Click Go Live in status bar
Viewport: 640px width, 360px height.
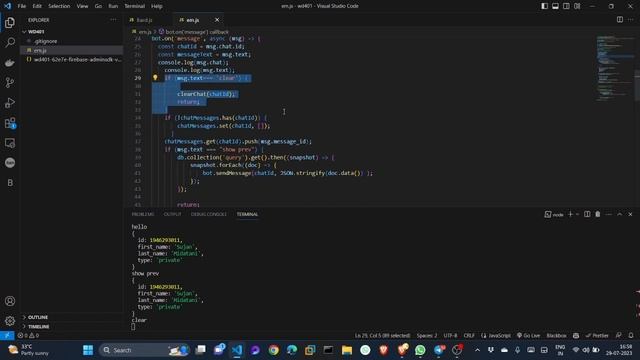[528, 336]
